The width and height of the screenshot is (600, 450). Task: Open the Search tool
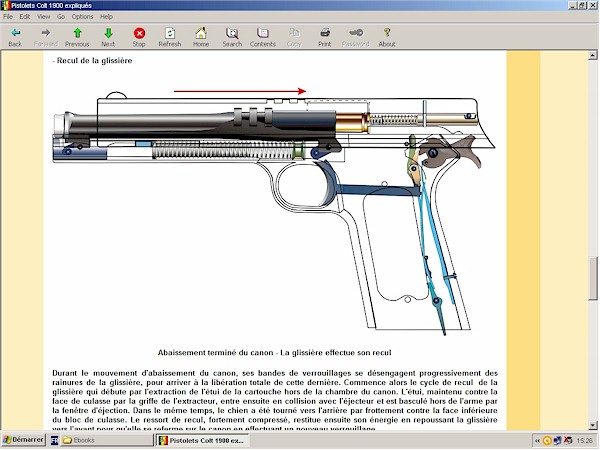[x=232, y=37]
